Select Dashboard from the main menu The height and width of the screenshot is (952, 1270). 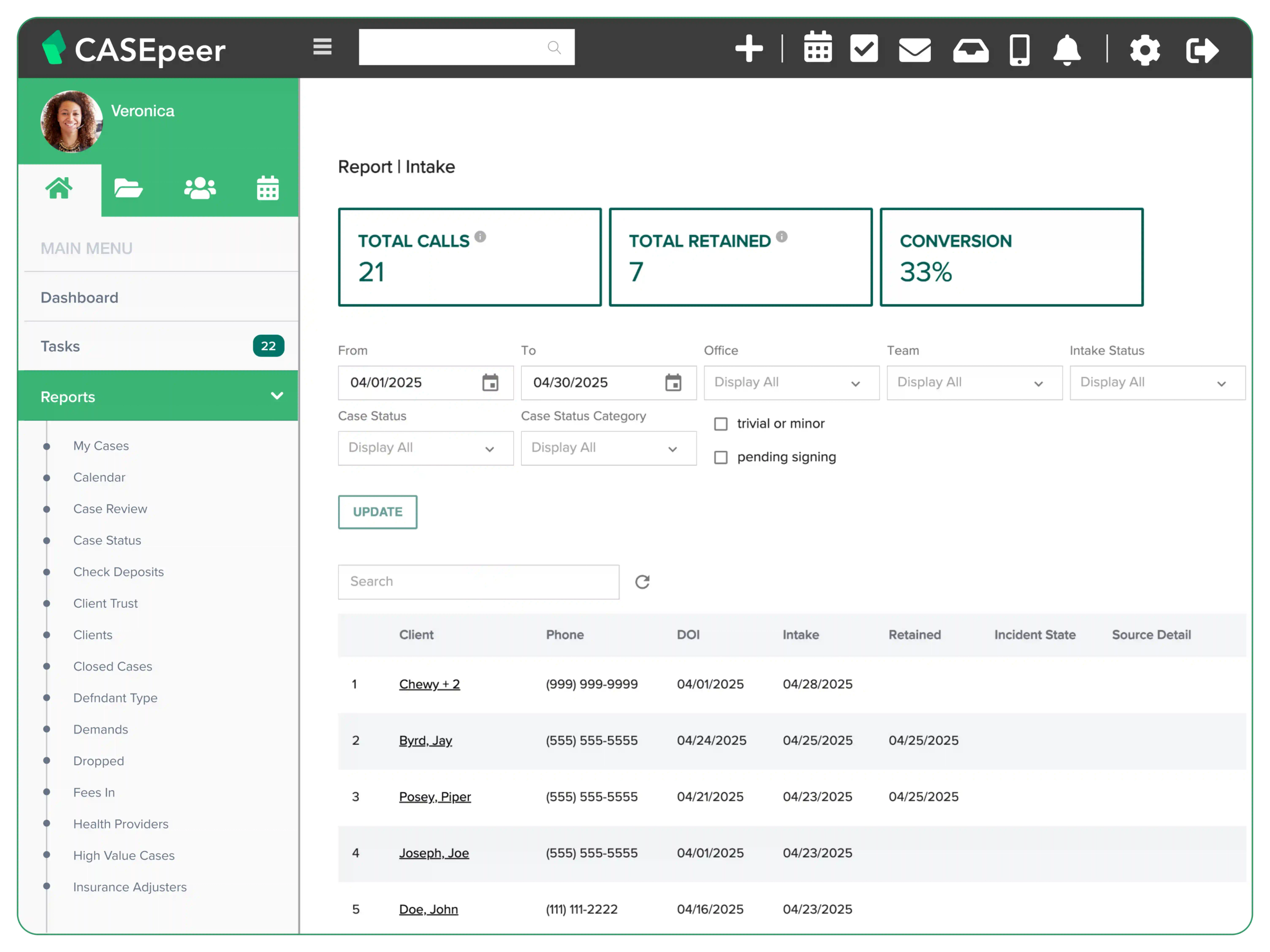click(x=79, y=297)
